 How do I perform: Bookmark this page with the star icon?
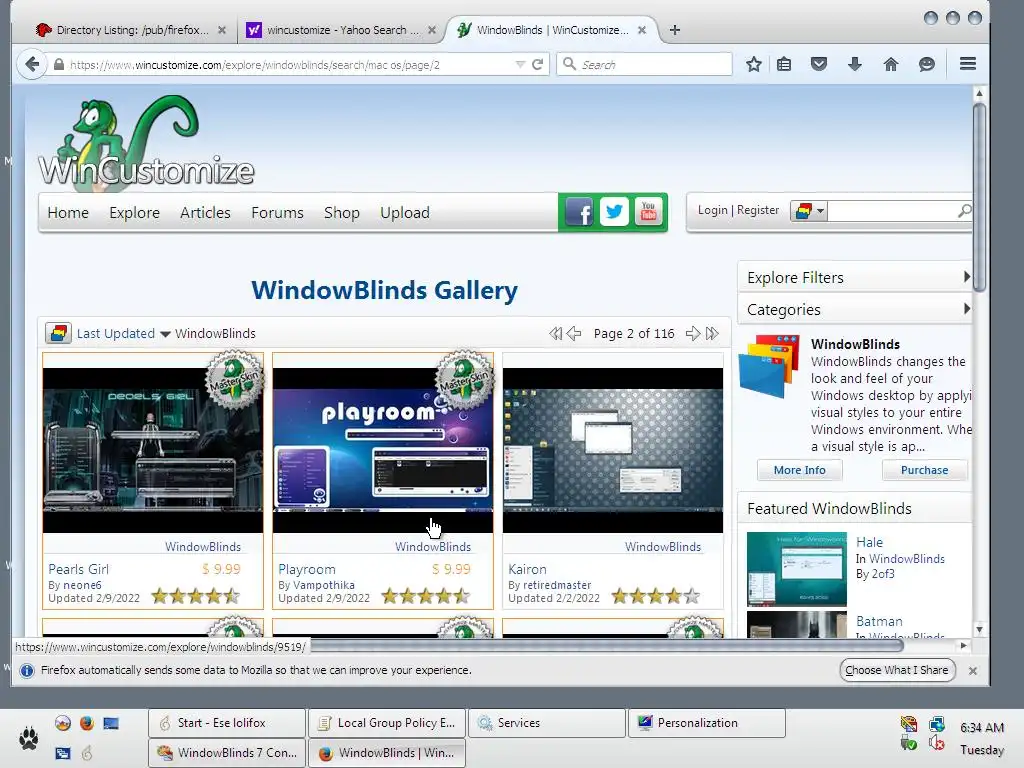[754, 64]
